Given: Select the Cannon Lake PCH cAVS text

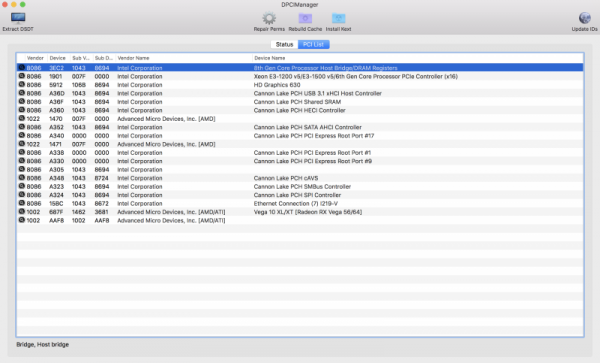Looking at the screenshot, I should (x=286, y=178).
